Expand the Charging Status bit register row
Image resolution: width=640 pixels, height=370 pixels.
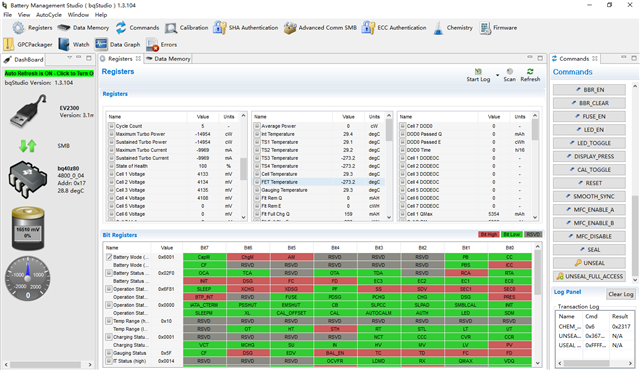click(109, 337)
